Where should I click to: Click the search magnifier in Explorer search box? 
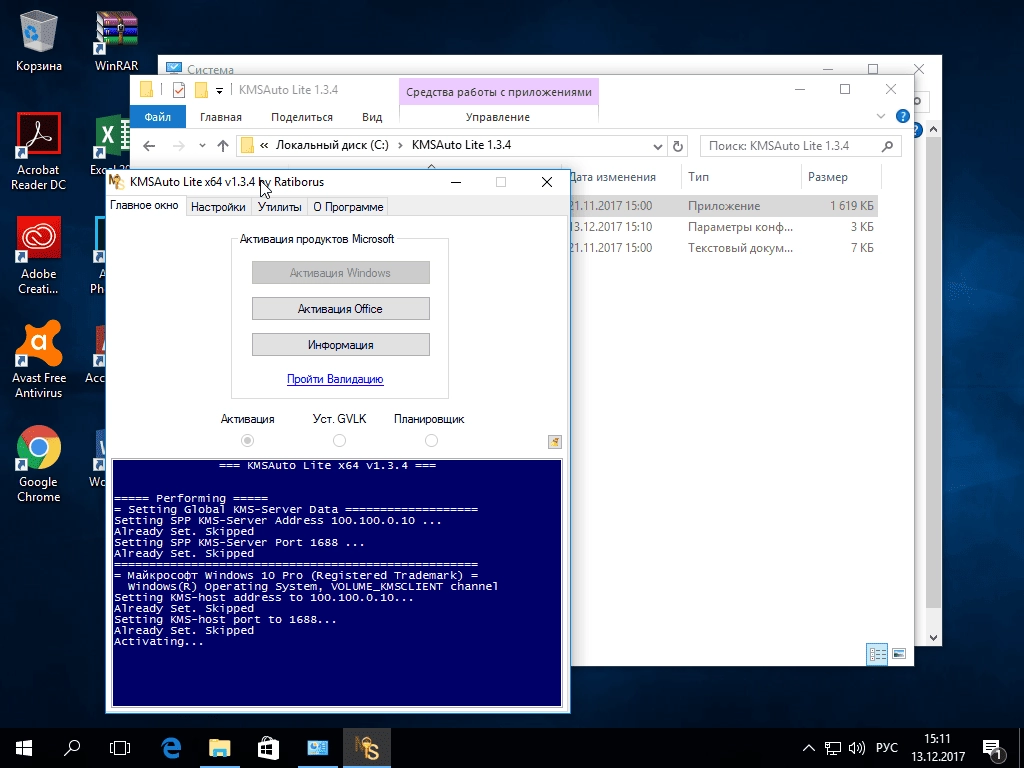point(887,146)
